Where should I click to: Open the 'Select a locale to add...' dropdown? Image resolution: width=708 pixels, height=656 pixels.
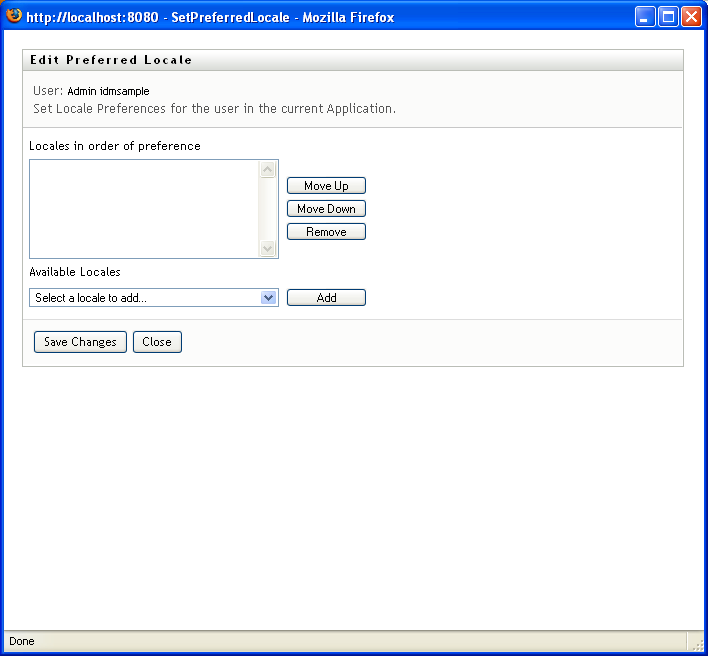click(x=154, y=298)
